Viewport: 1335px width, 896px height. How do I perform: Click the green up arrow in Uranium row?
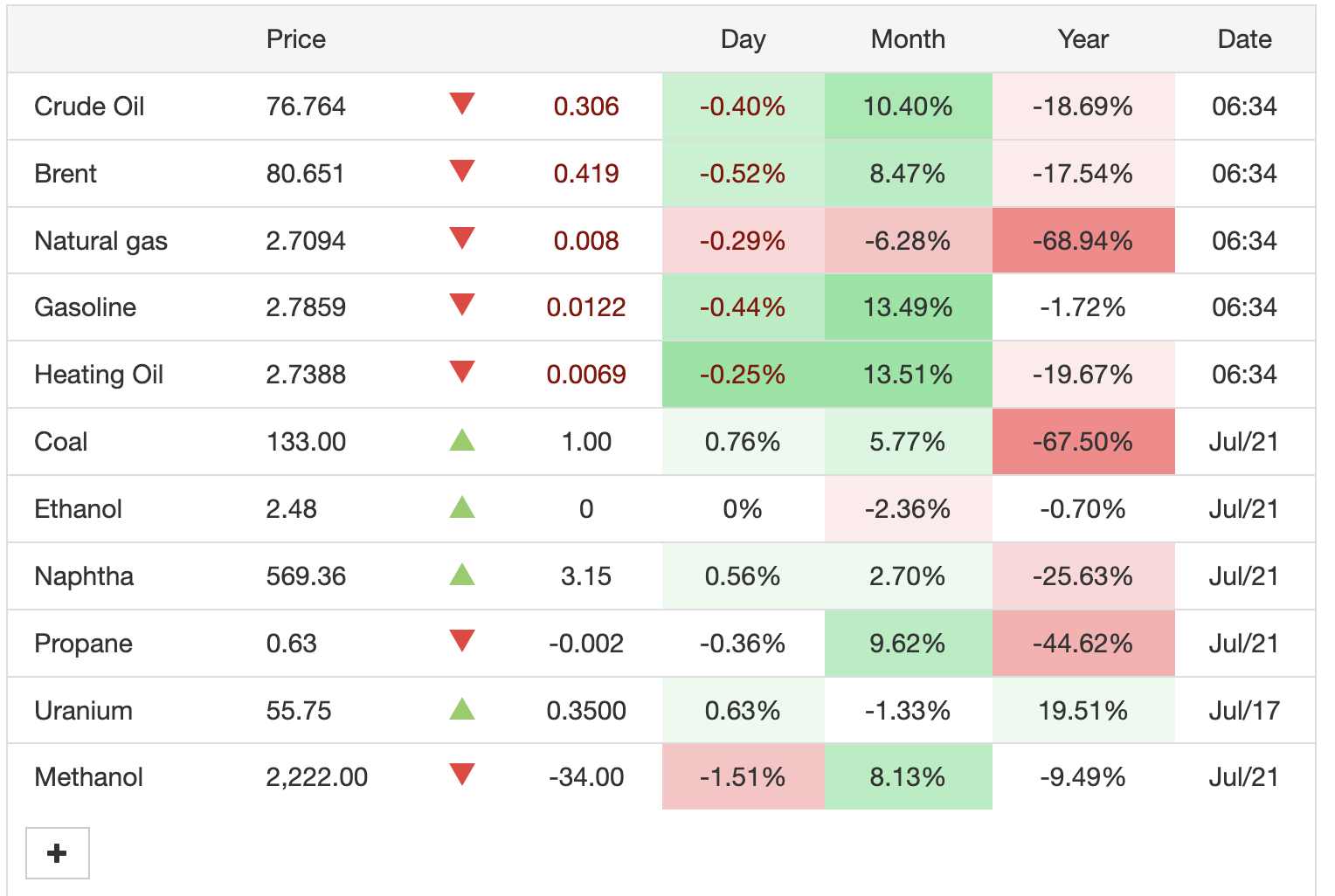click(x=462, y=708)
